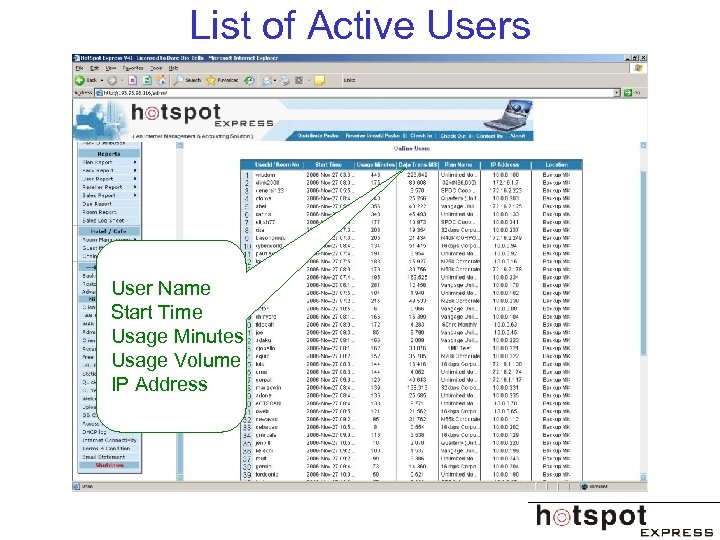Click the green Go button beside the address bar

[628, 93]
